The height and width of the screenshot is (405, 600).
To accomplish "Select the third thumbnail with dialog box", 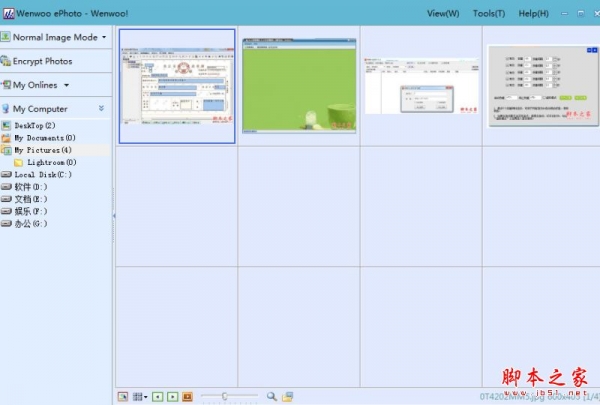I will pos(421,86).
